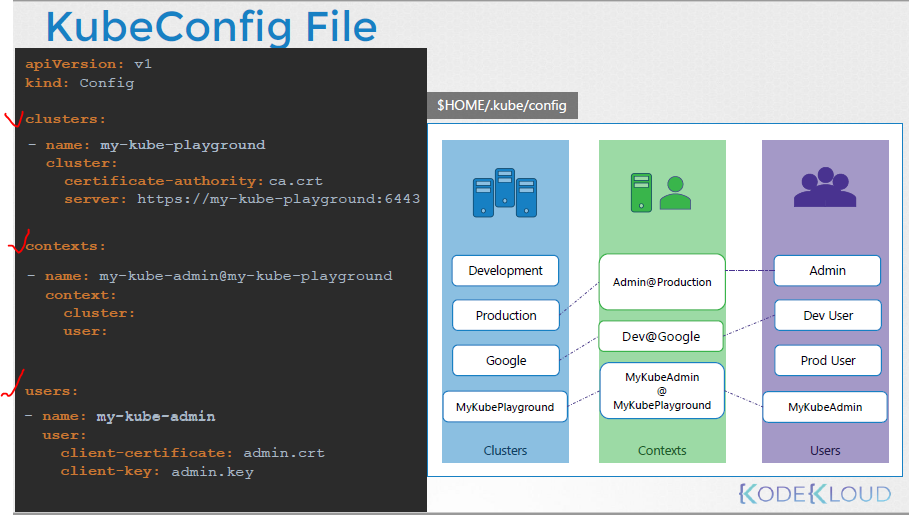The width and height of the screenshot is (909, 515).
Task: Click the 'apiVersion: v1' line
Action: click(x=88, y=64)
